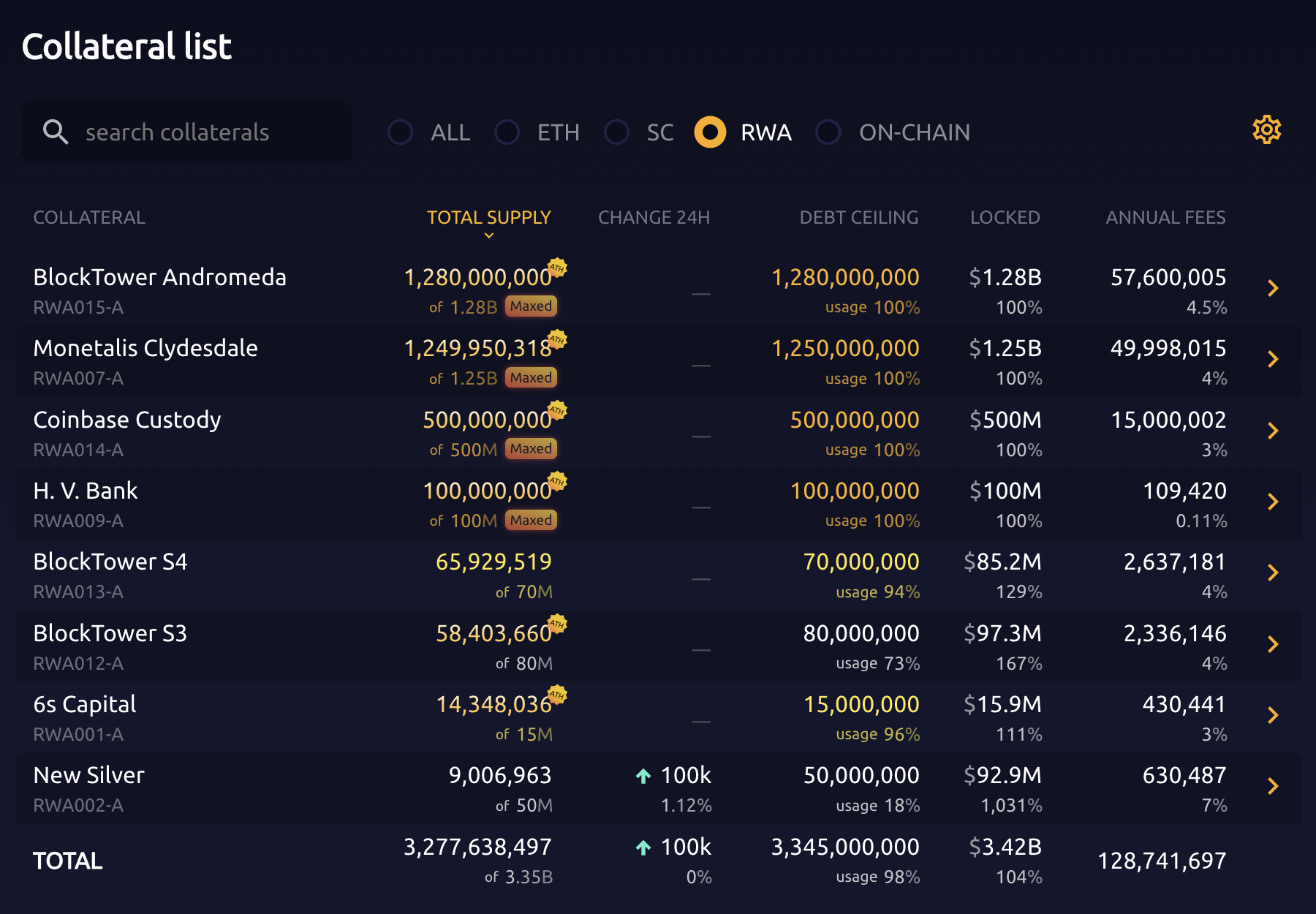This screenshot has width=1316, height=914.
Task: Click the search magnifier icon
Action: 56,132
